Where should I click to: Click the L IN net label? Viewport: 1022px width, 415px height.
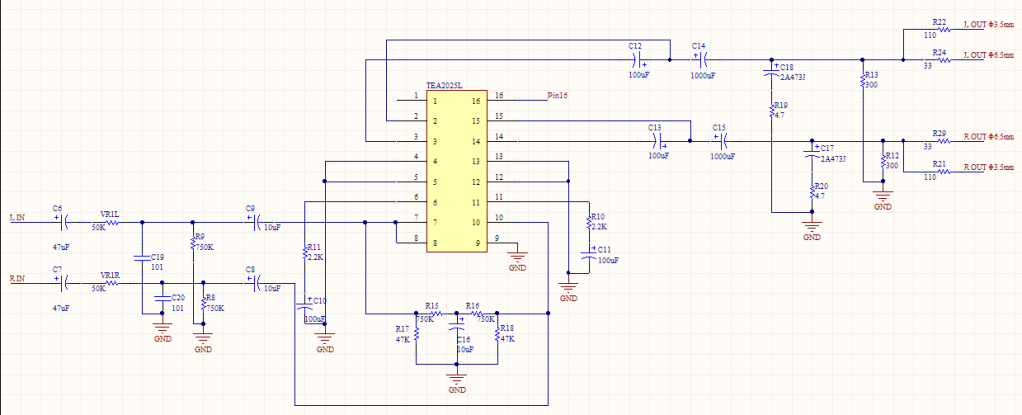pyautogui.click(x=18, y=215)
